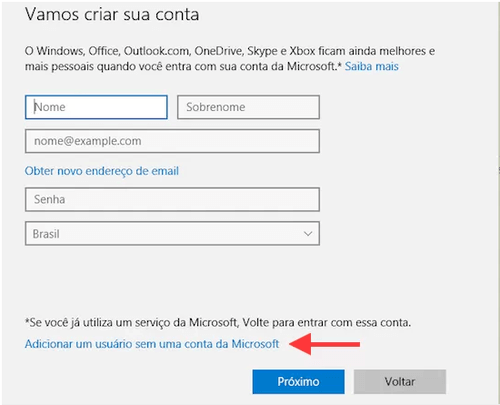Click the word OneDrive in the description

(219, 51)
